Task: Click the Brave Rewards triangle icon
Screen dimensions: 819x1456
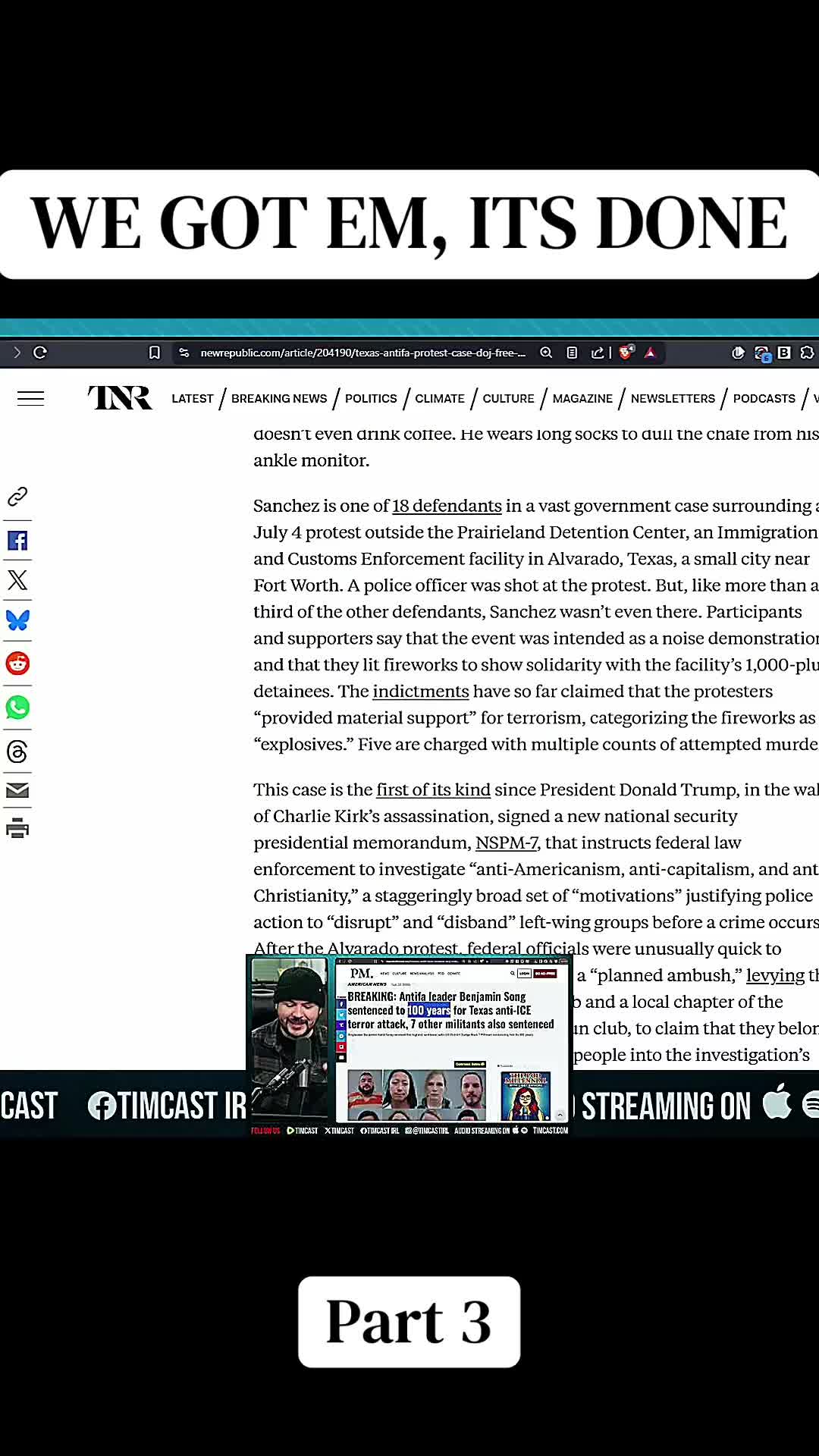Action: tap(651, 353)
